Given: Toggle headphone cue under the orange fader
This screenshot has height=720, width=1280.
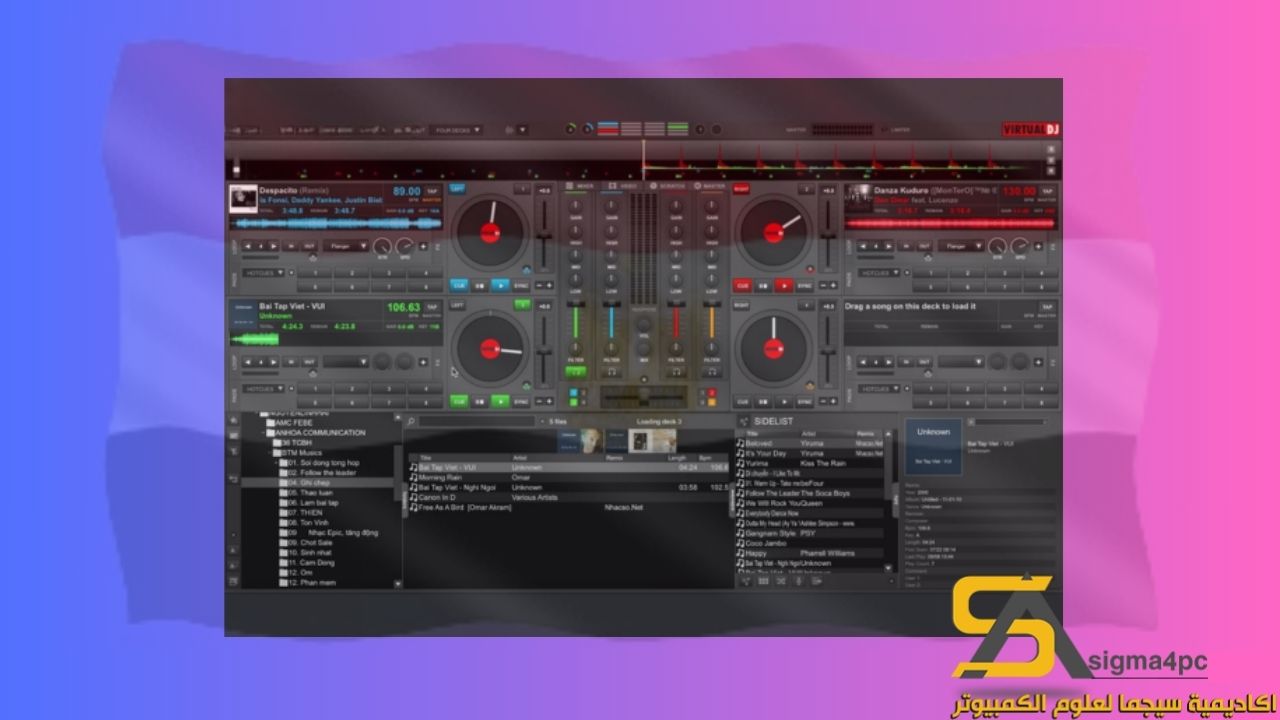Looking at the screenshot, I should [712, 372].
